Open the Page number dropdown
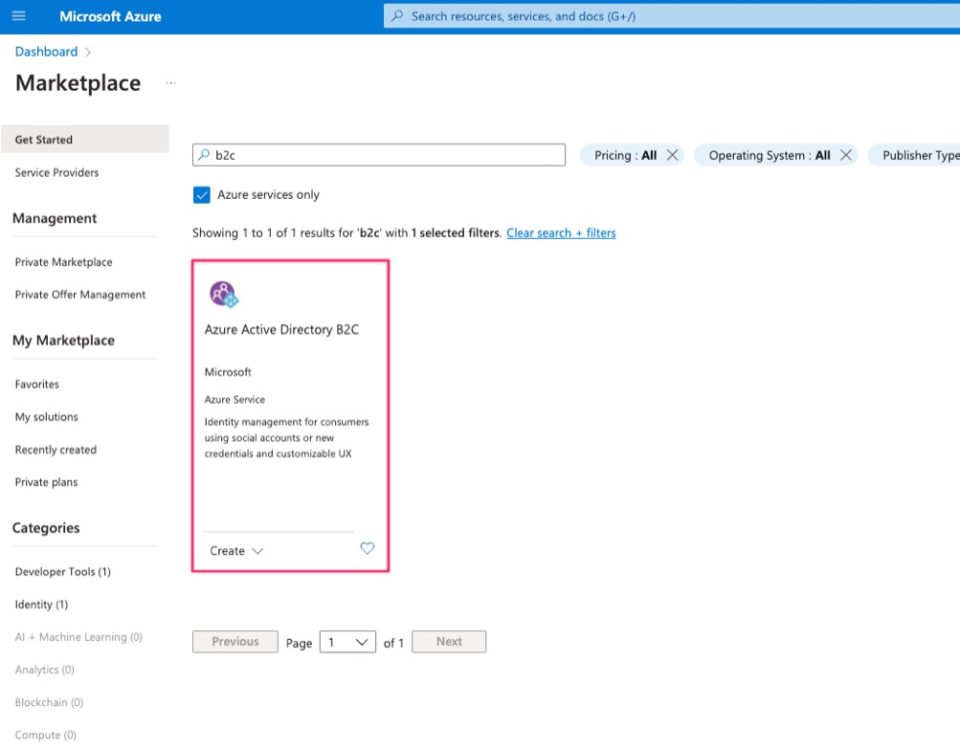 347,641
